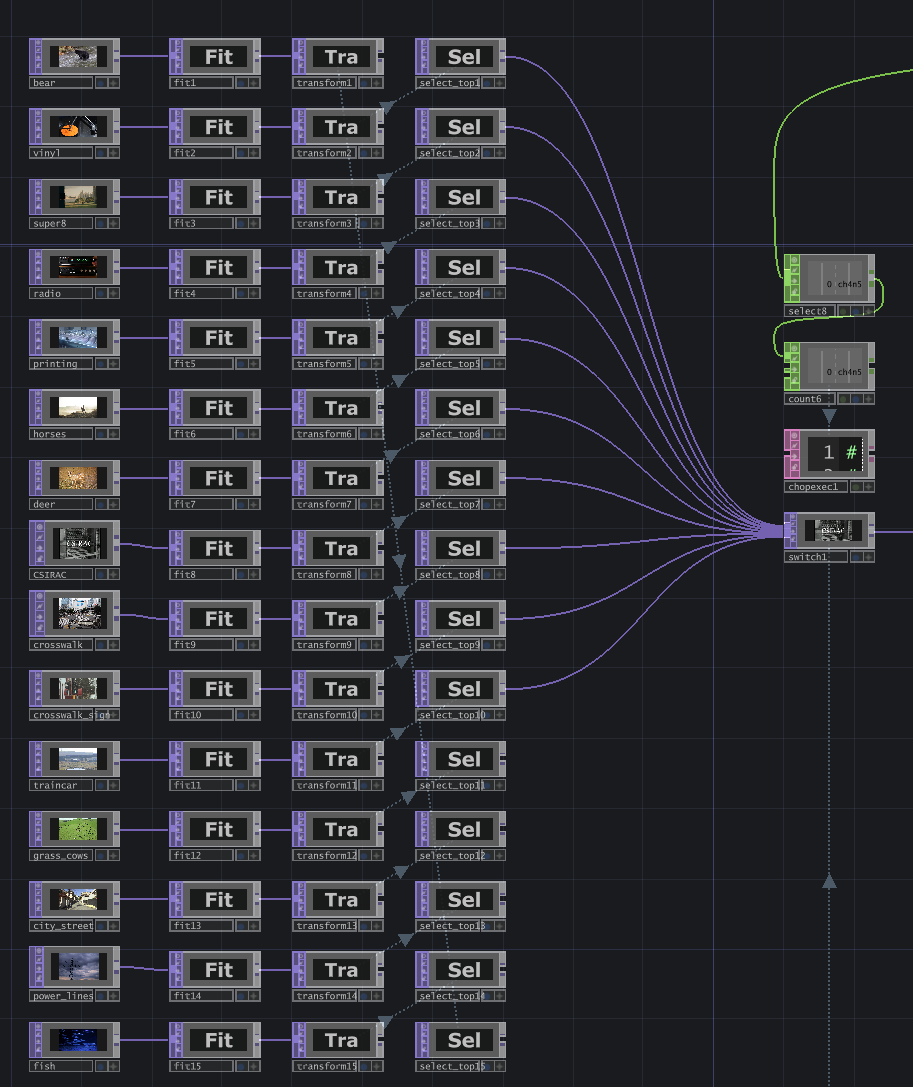Select the fit5 Fit node
Screen dimensions: 913x1087
[x=218, y=338]
